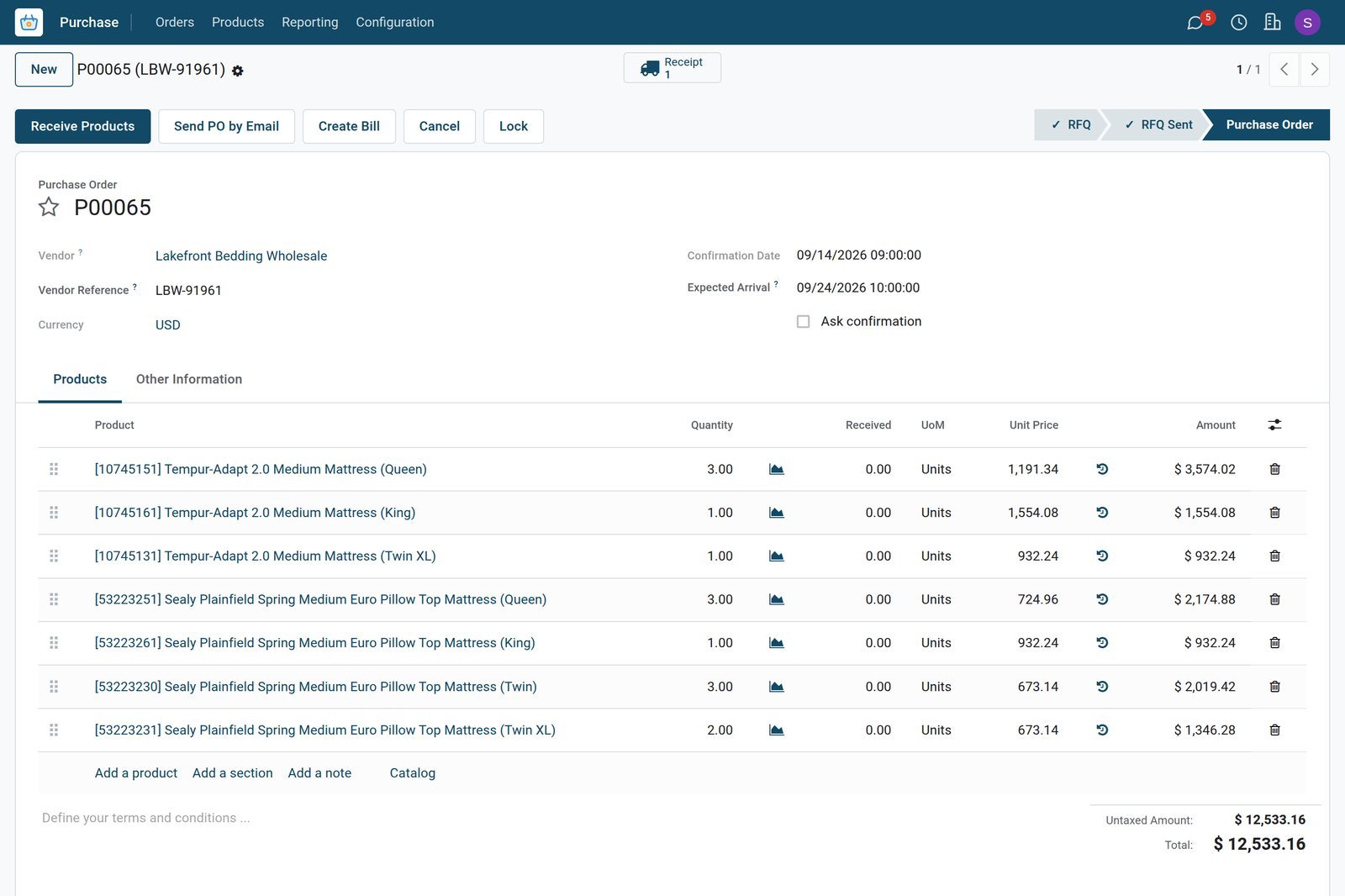Click the Add a product link
This screenshot has width=1345, height=896.
click(x=136, y=773)
